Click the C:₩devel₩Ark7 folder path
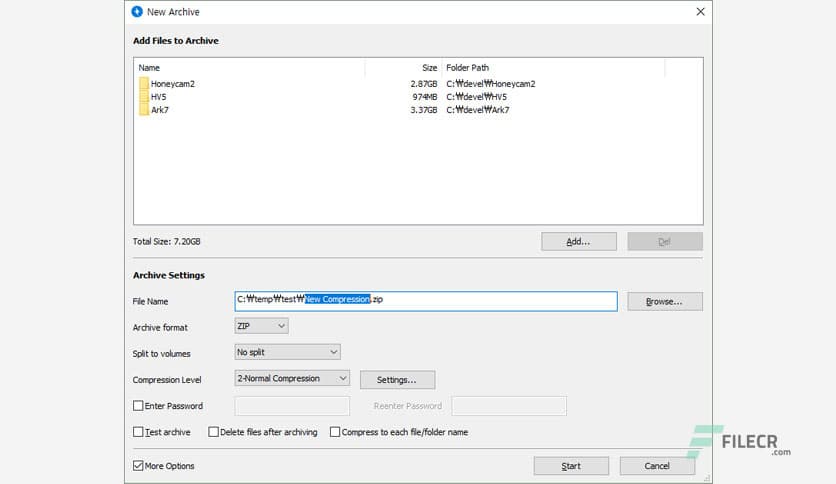 [x=478, y=110]
